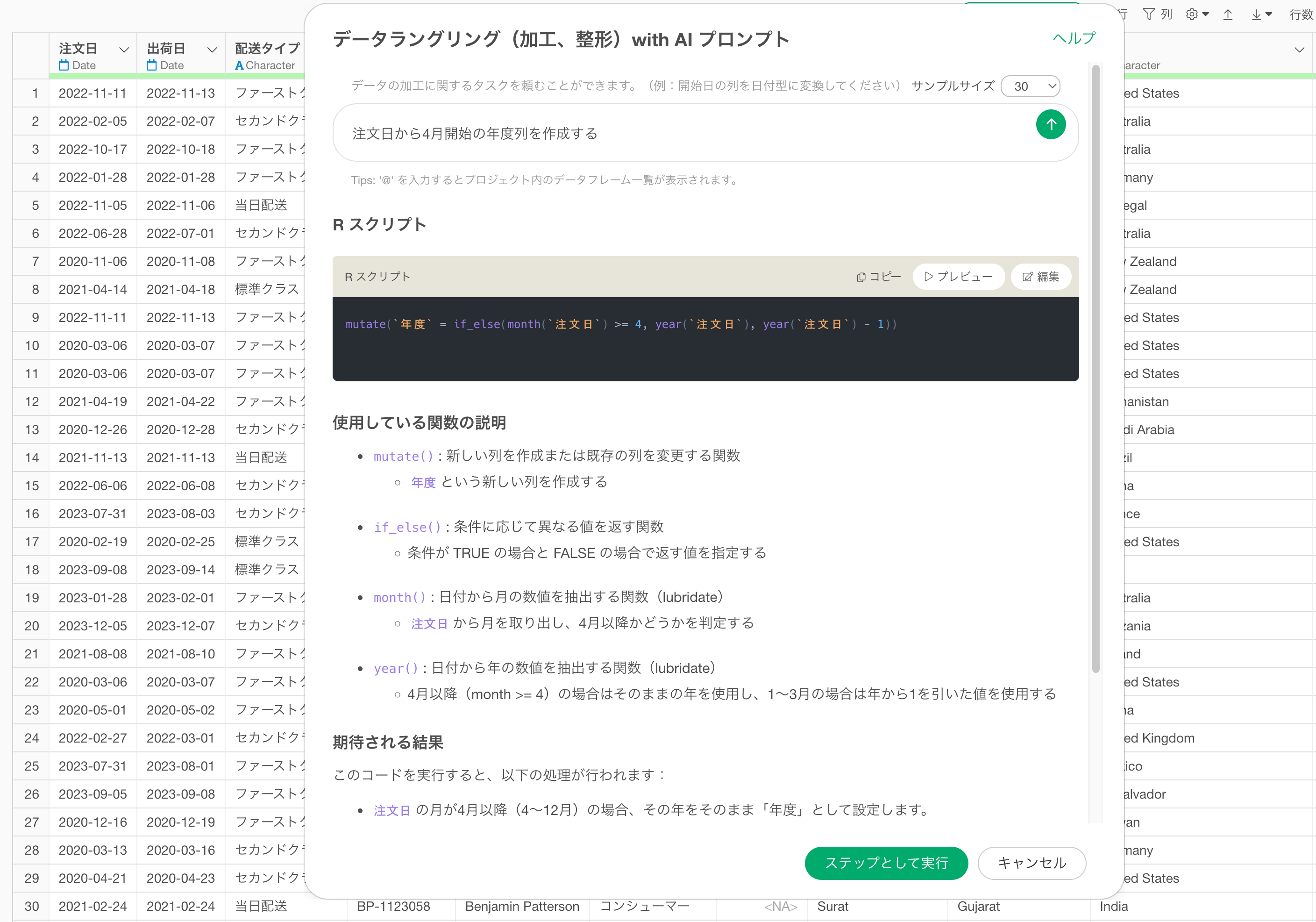Click the column filter funnel icon
The width and height of the screenshot is (1316, 922).
tap(1148, 14)
